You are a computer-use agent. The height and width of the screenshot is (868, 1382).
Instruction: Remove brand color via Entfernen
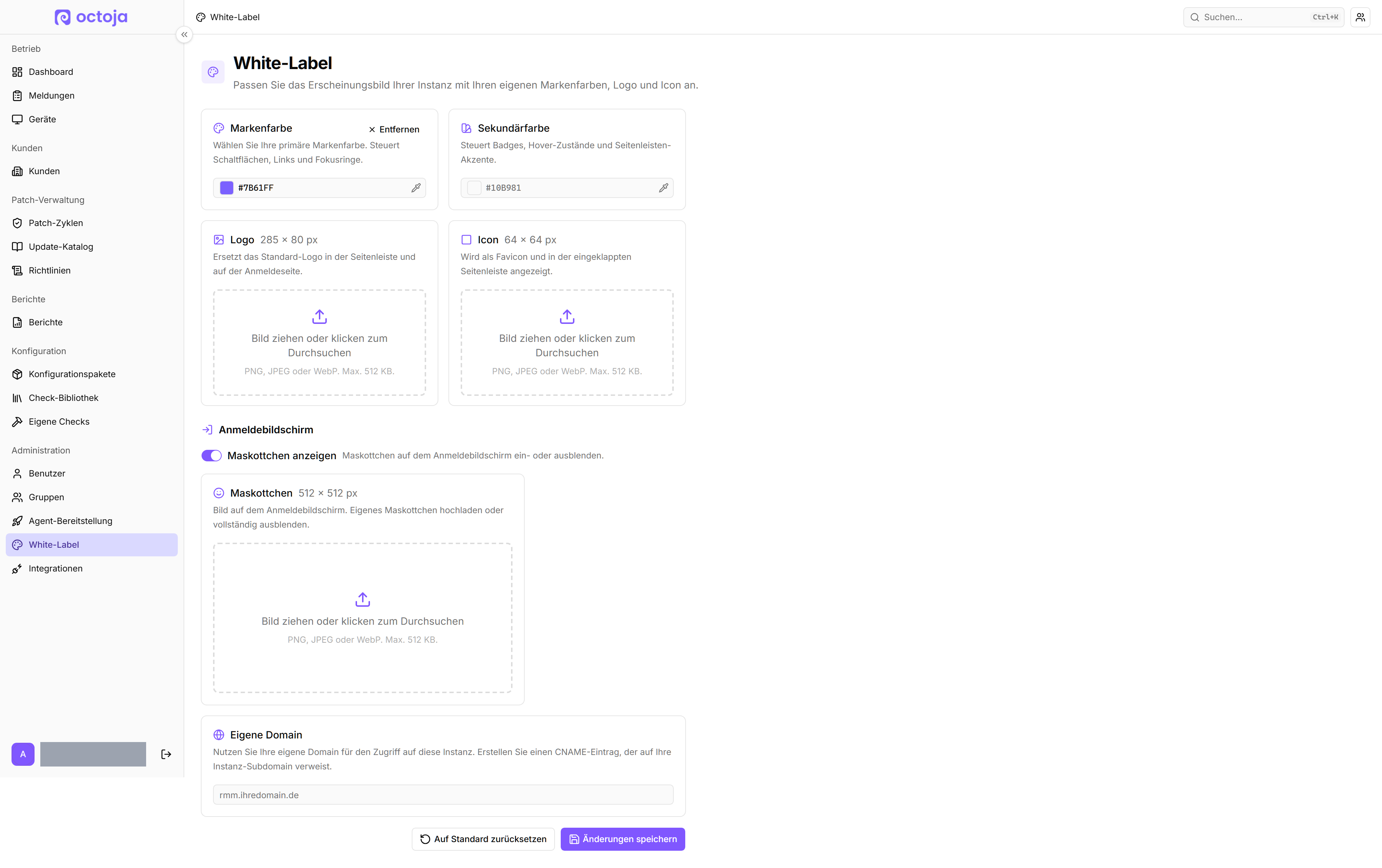pos(394,129)
